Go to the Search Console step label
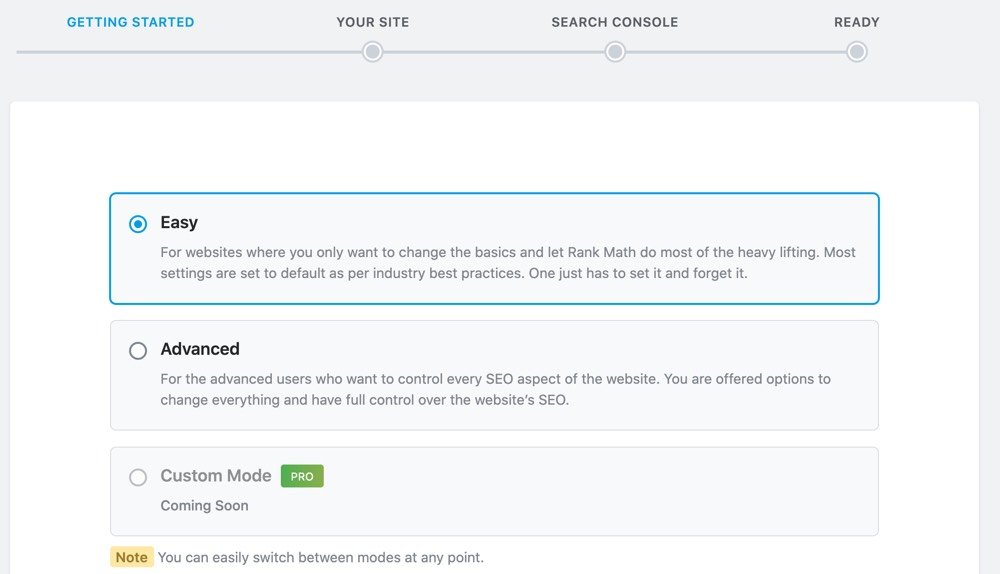Image resolution: width=1000 pixels, height=574 pixels. 615,22
